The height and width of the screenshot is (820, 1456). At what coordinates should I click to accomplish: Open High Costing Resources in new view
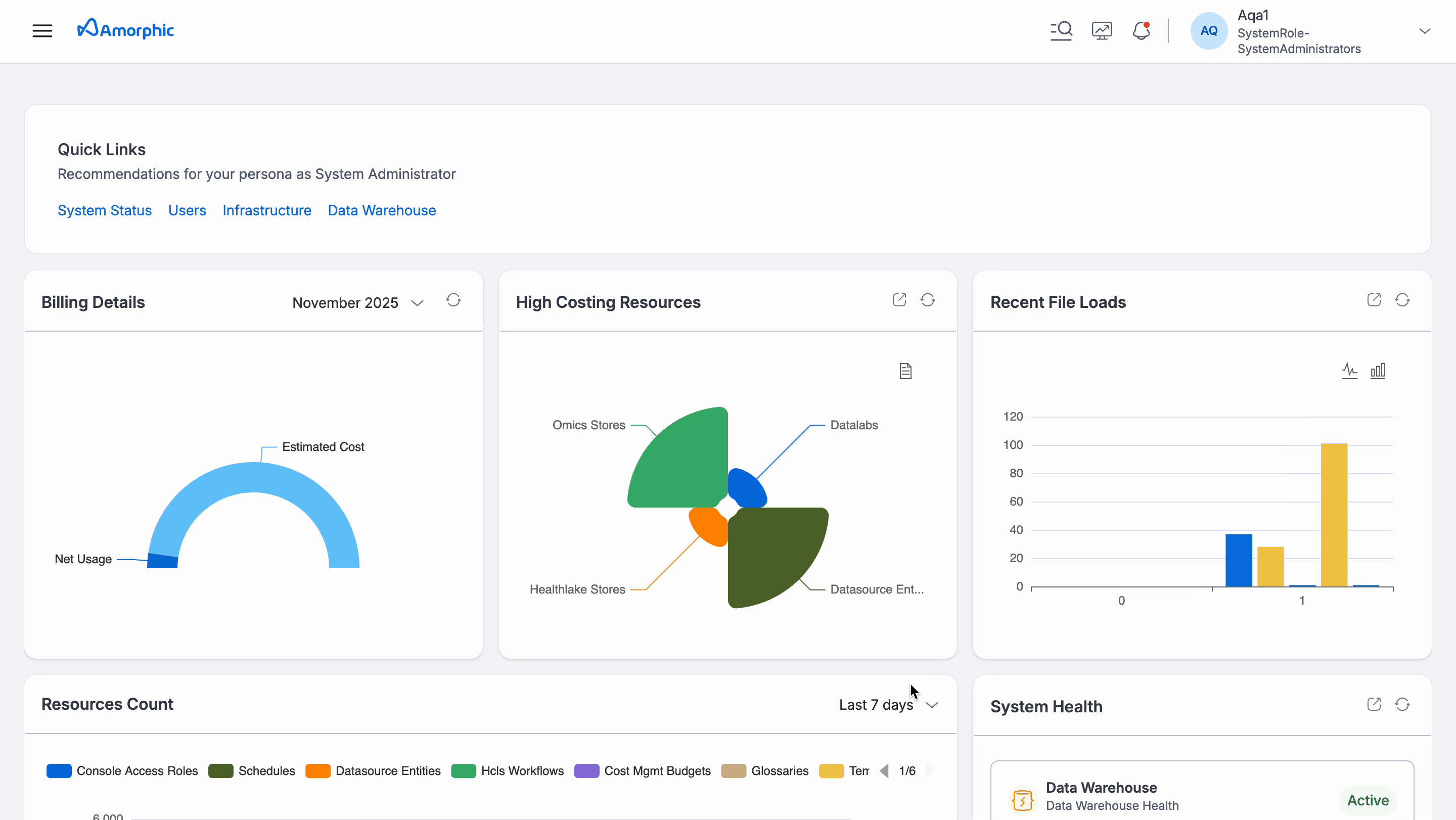(899, 300)
